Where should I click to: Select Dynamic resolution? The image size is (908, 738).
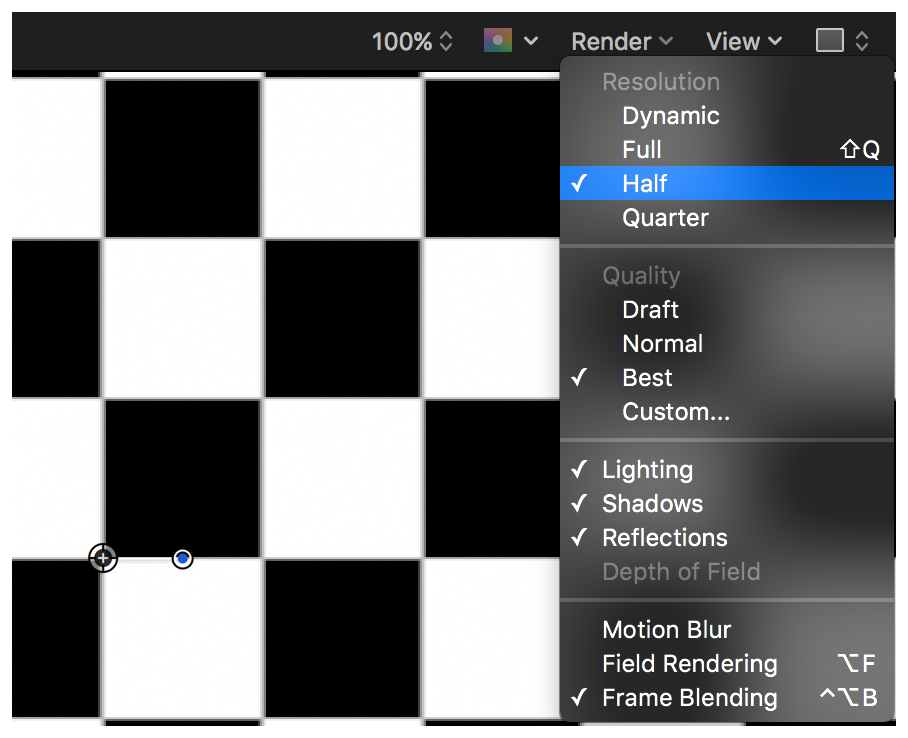(x=670, y=116)
